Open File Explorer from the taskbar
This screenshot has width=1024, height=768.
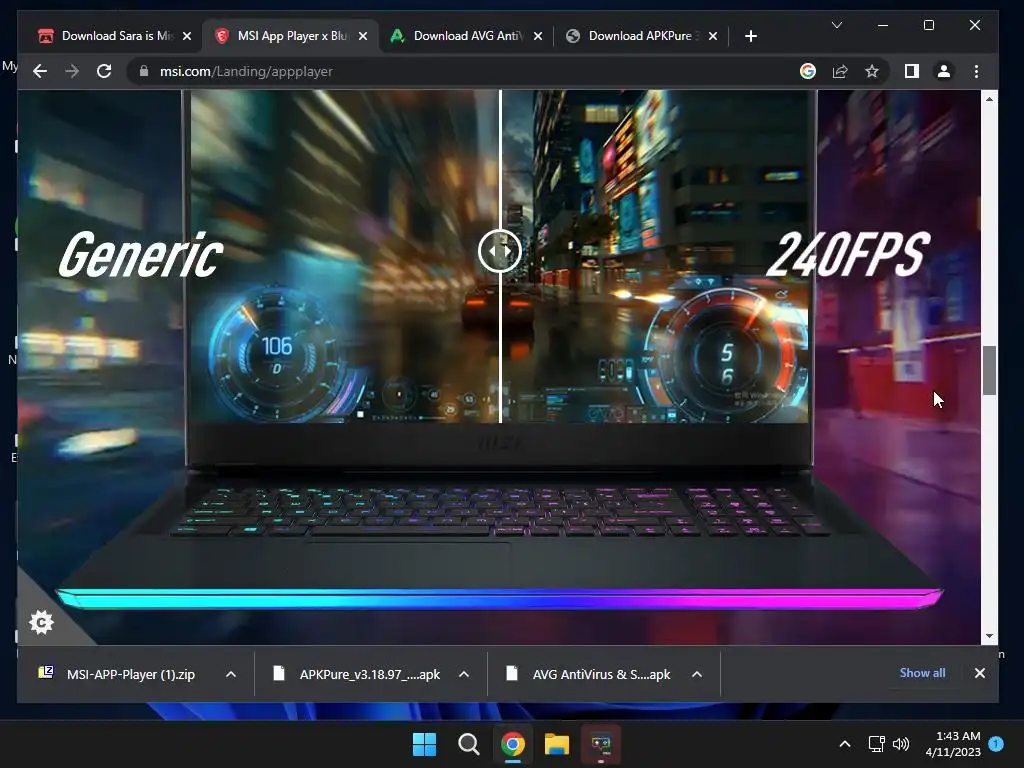pyautogui.click(x=557, y=744)
